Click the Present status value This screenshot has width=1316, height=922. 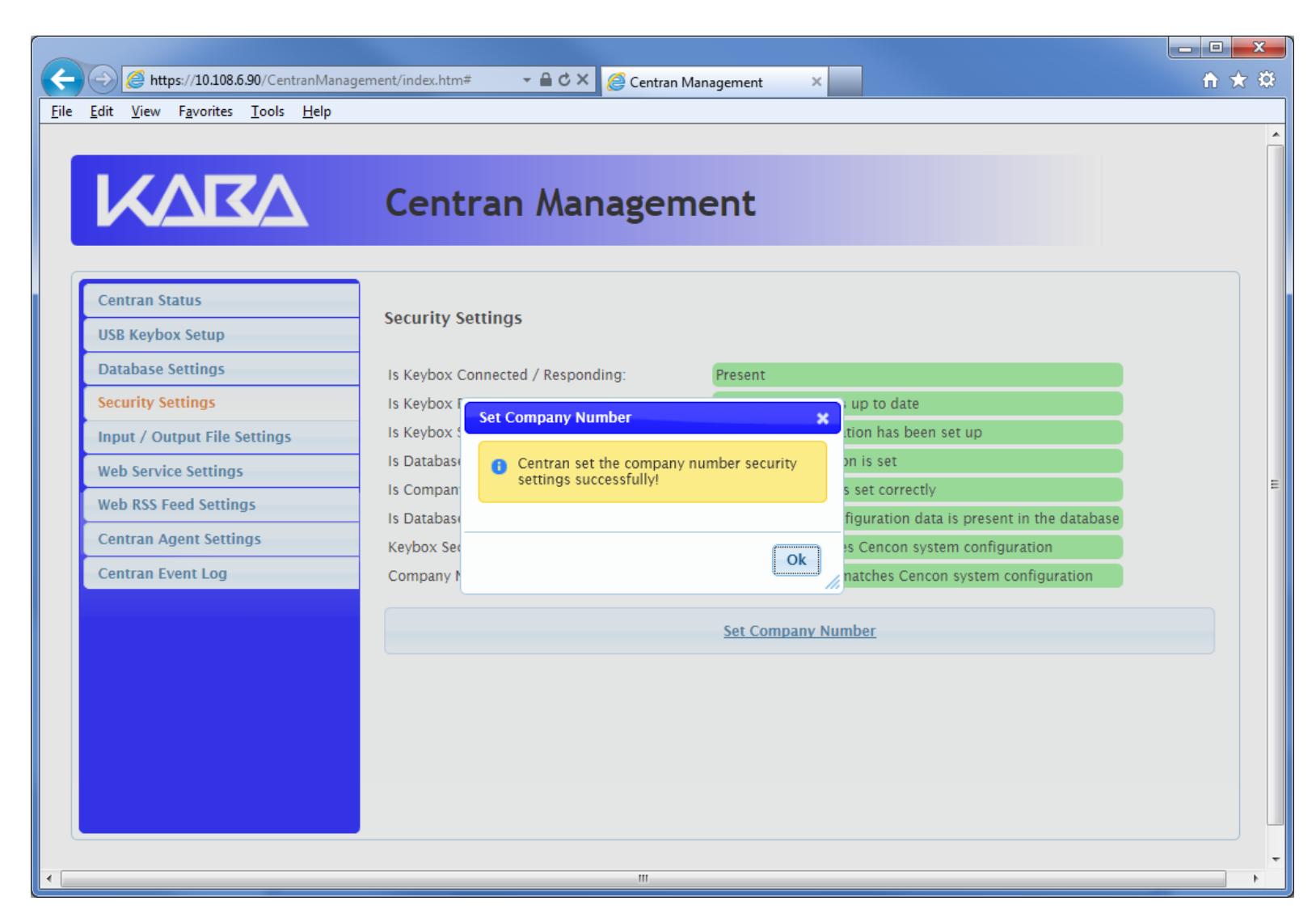(917, 375)
